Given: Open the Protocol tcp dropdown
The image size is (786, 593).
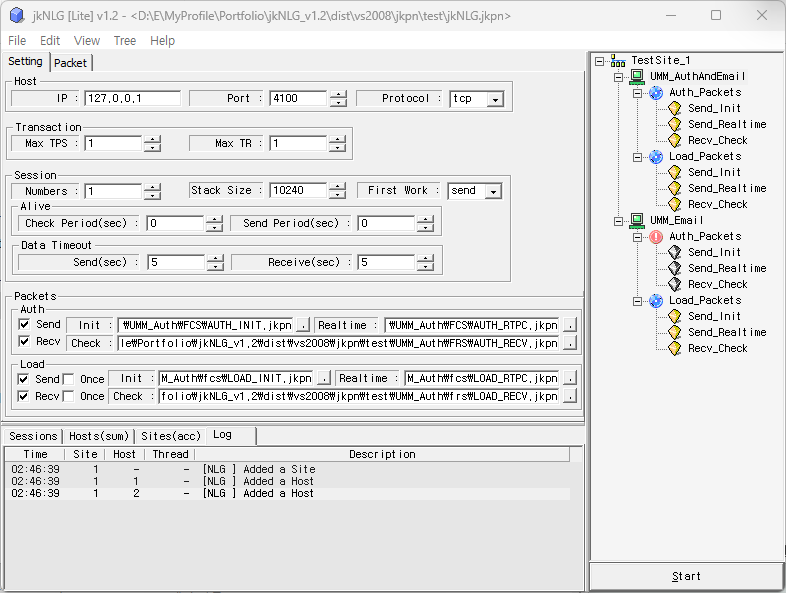Looking at the screenshot, I should tap(495, 99).
